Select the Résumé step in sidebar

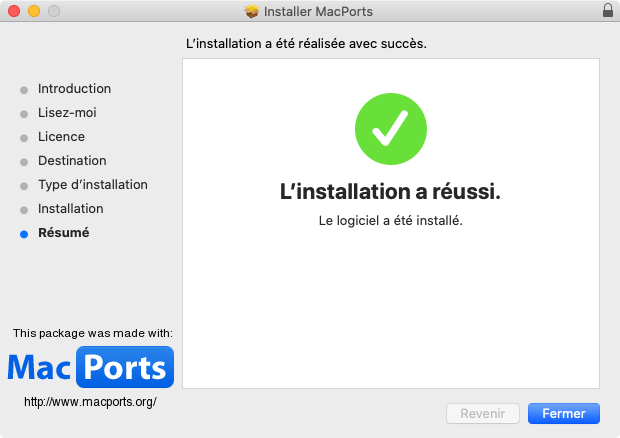click(x=63, y=233)
